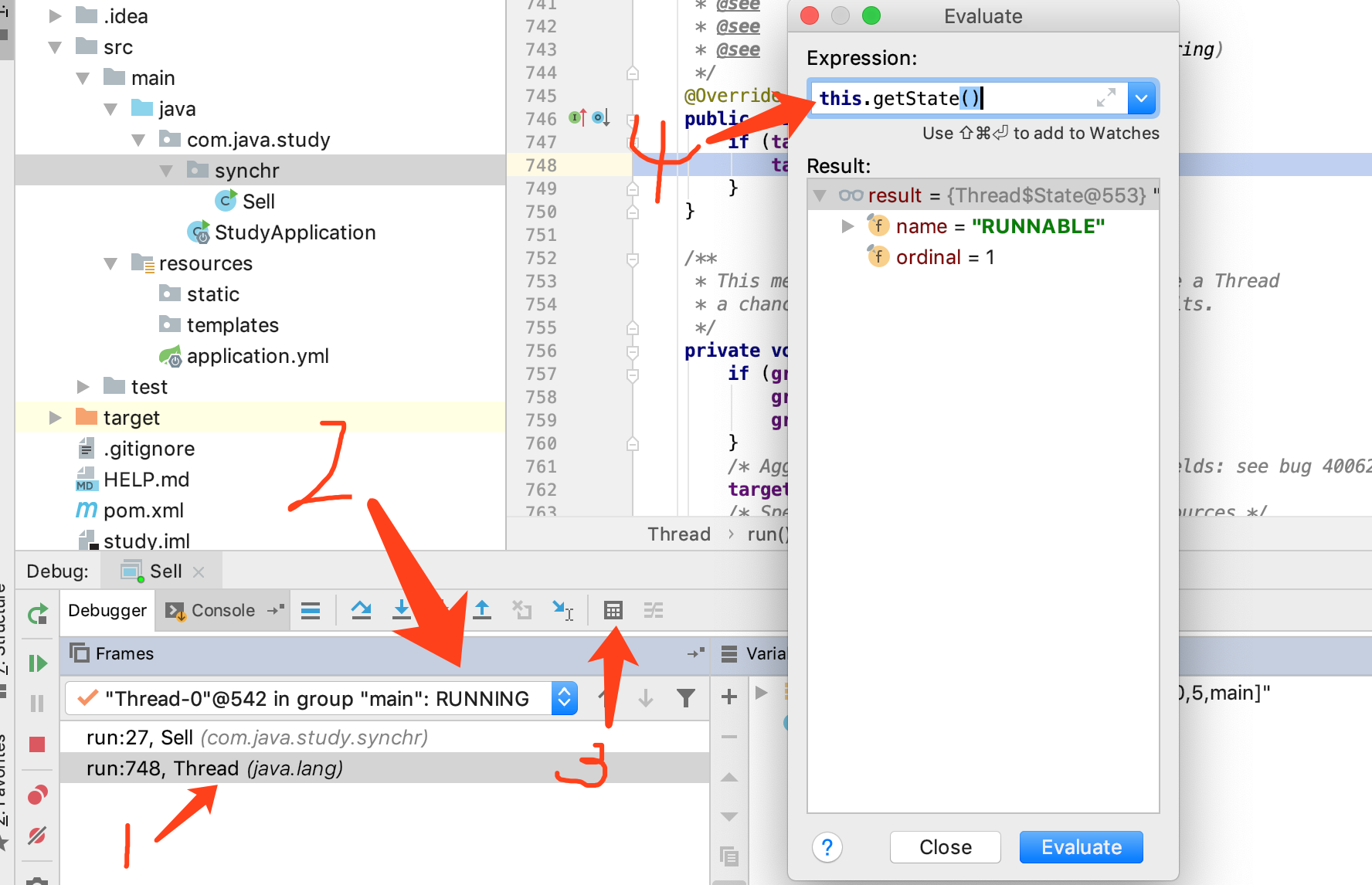The image size is (1372, 885).
Task: Collapse the main folder
Action: pyautogui.click(x=83, y=78)
